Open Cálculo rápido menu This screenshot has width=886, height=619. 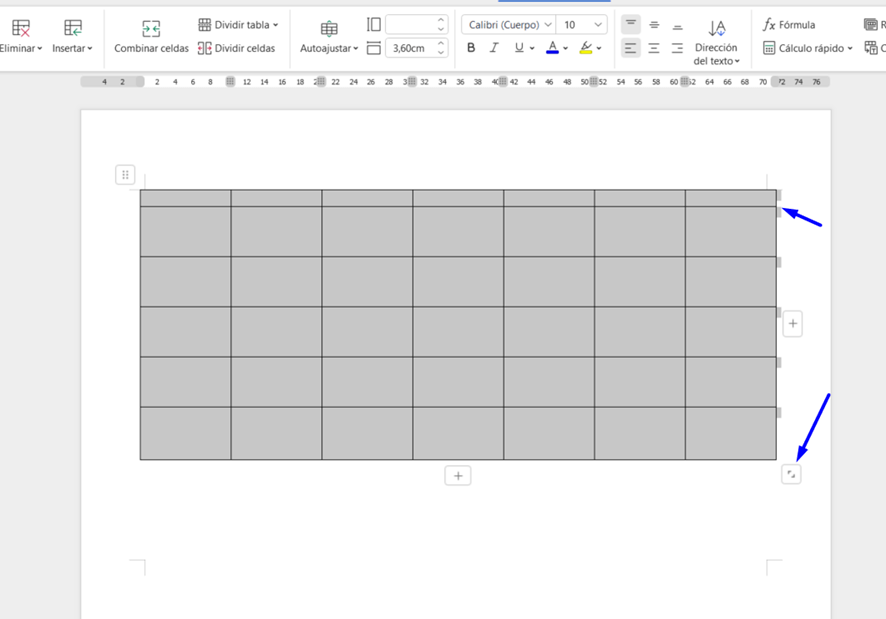808,48
